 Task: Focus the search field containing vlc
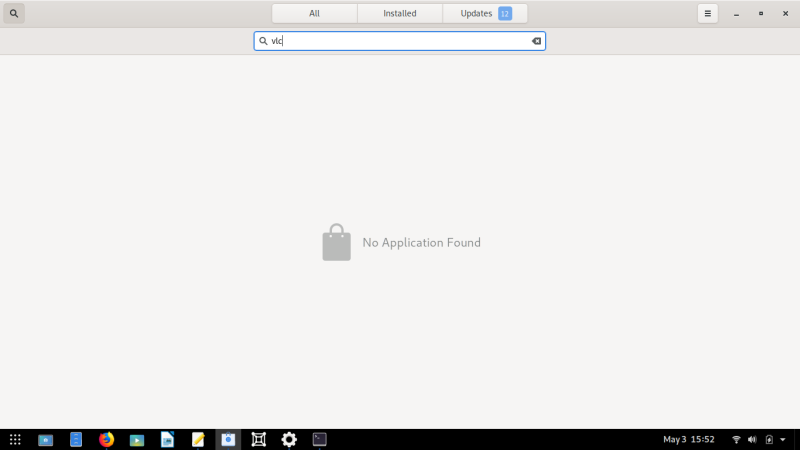[x=399, y=41]
